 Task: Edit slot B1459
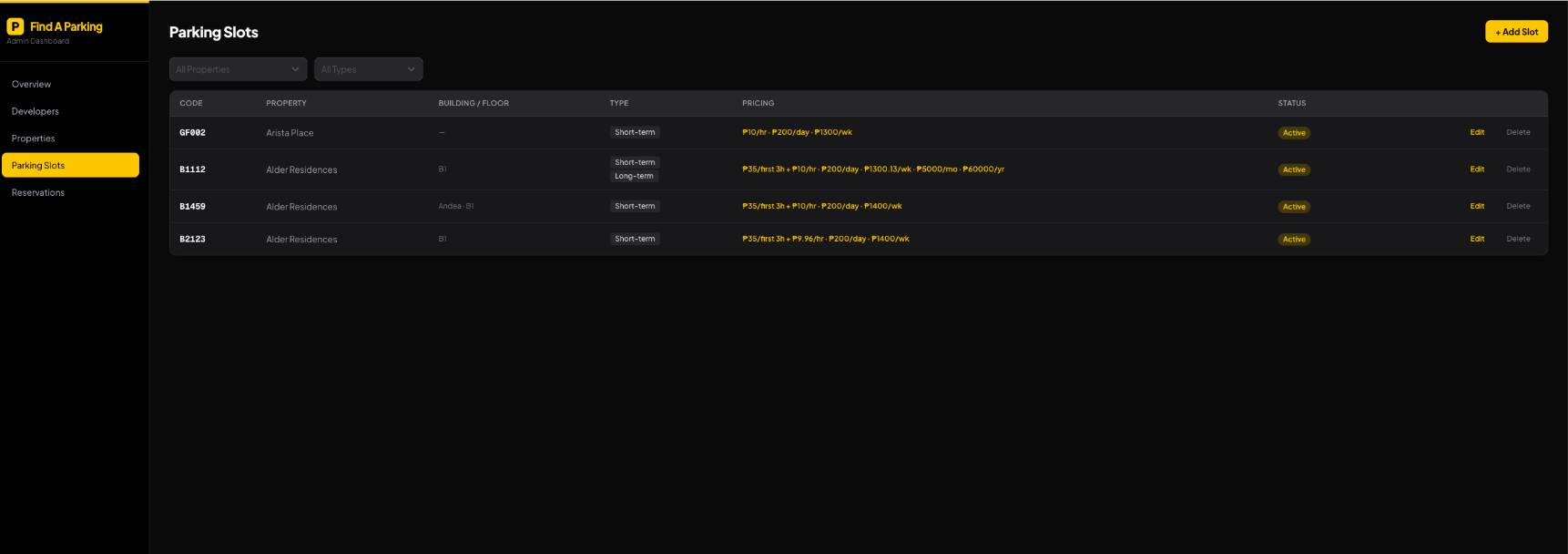(1477, 206)
